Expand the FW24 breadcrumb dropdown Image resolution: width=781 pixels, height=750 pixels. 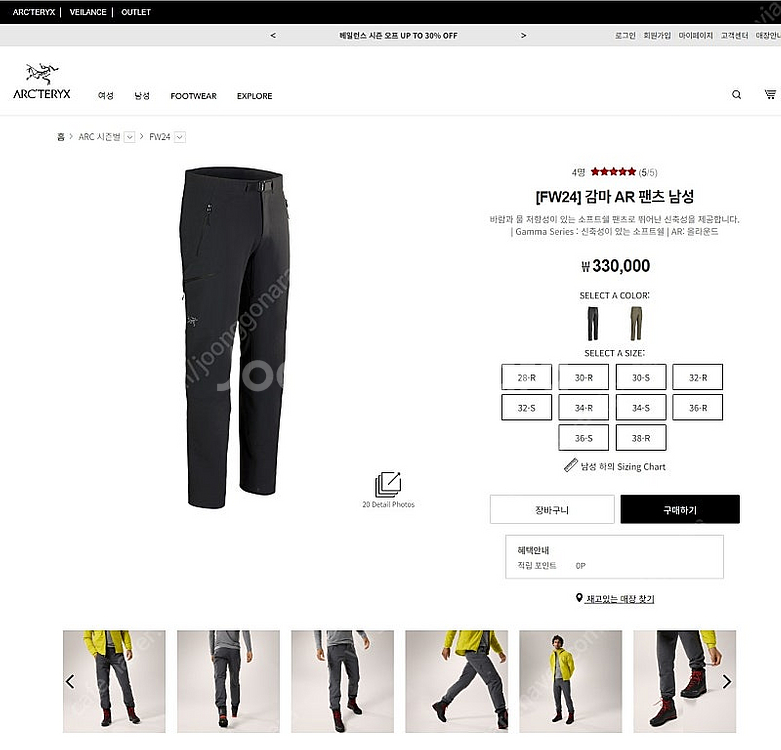pyautogui.click(x=180, y=137)
